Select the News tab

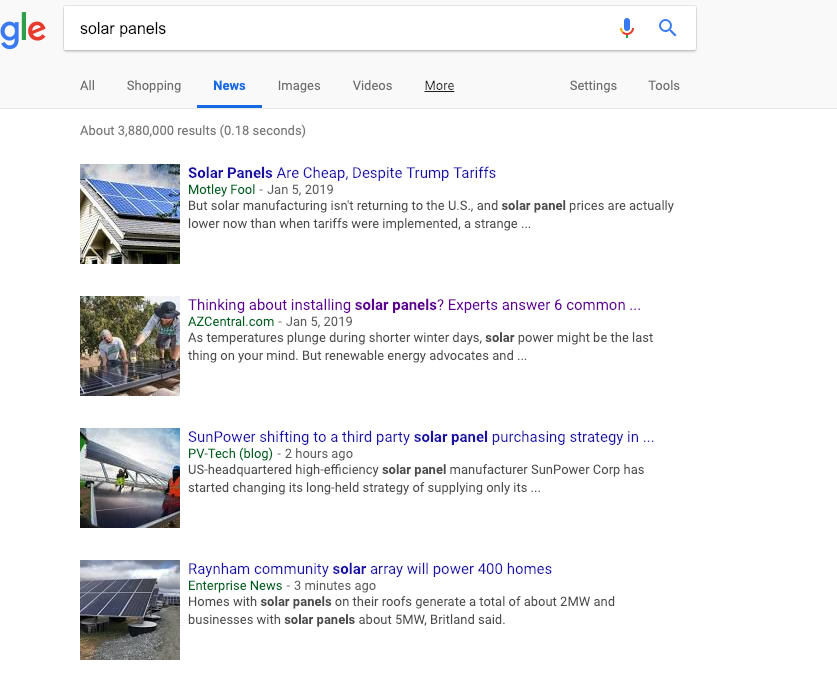pyautogui.click(x=230, y=86)
